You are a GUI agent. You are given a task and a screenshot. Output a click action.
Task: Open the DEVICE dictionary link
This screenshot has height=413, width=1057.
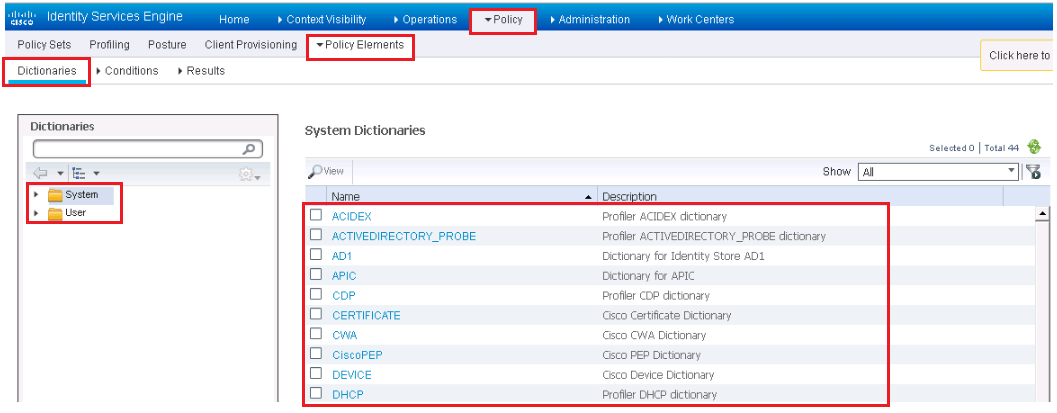pos(351,375)
